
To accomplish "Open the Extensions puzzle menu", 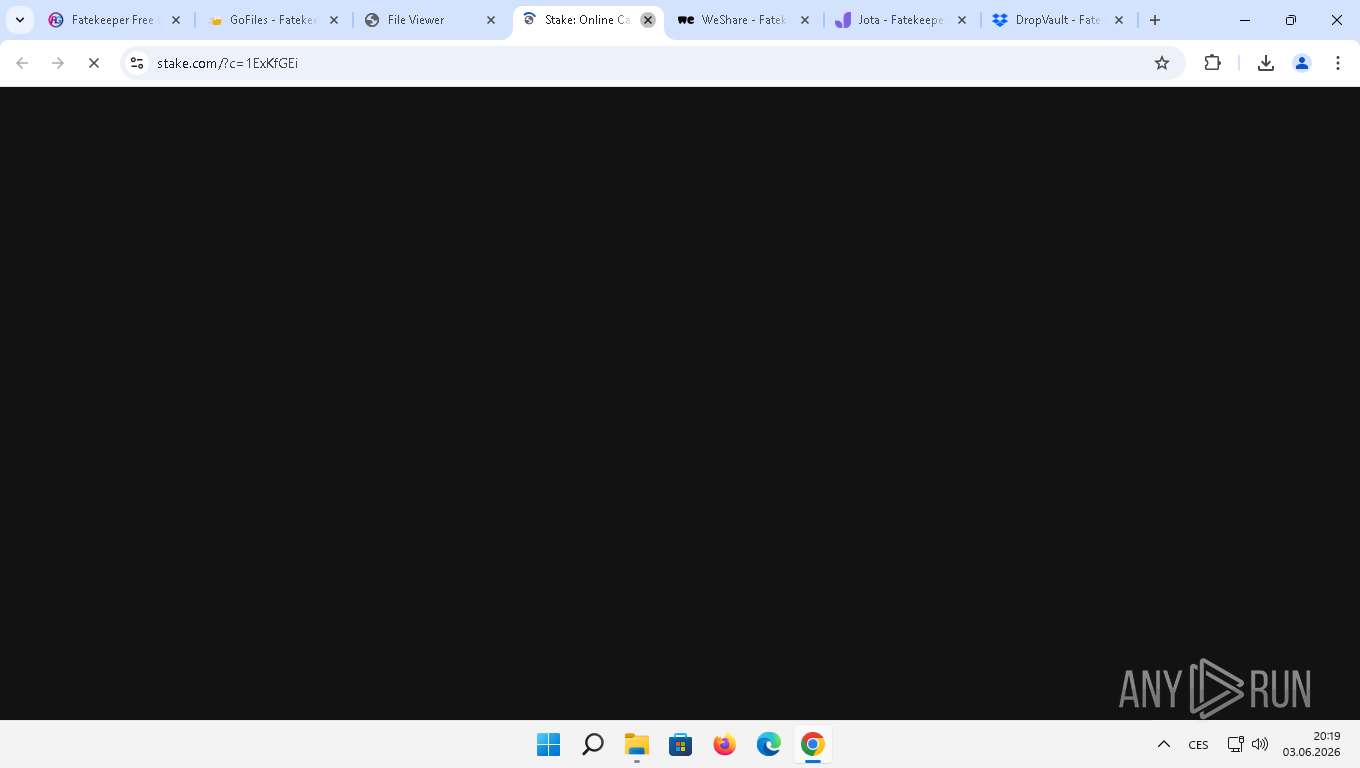I will click(1212, 63).
